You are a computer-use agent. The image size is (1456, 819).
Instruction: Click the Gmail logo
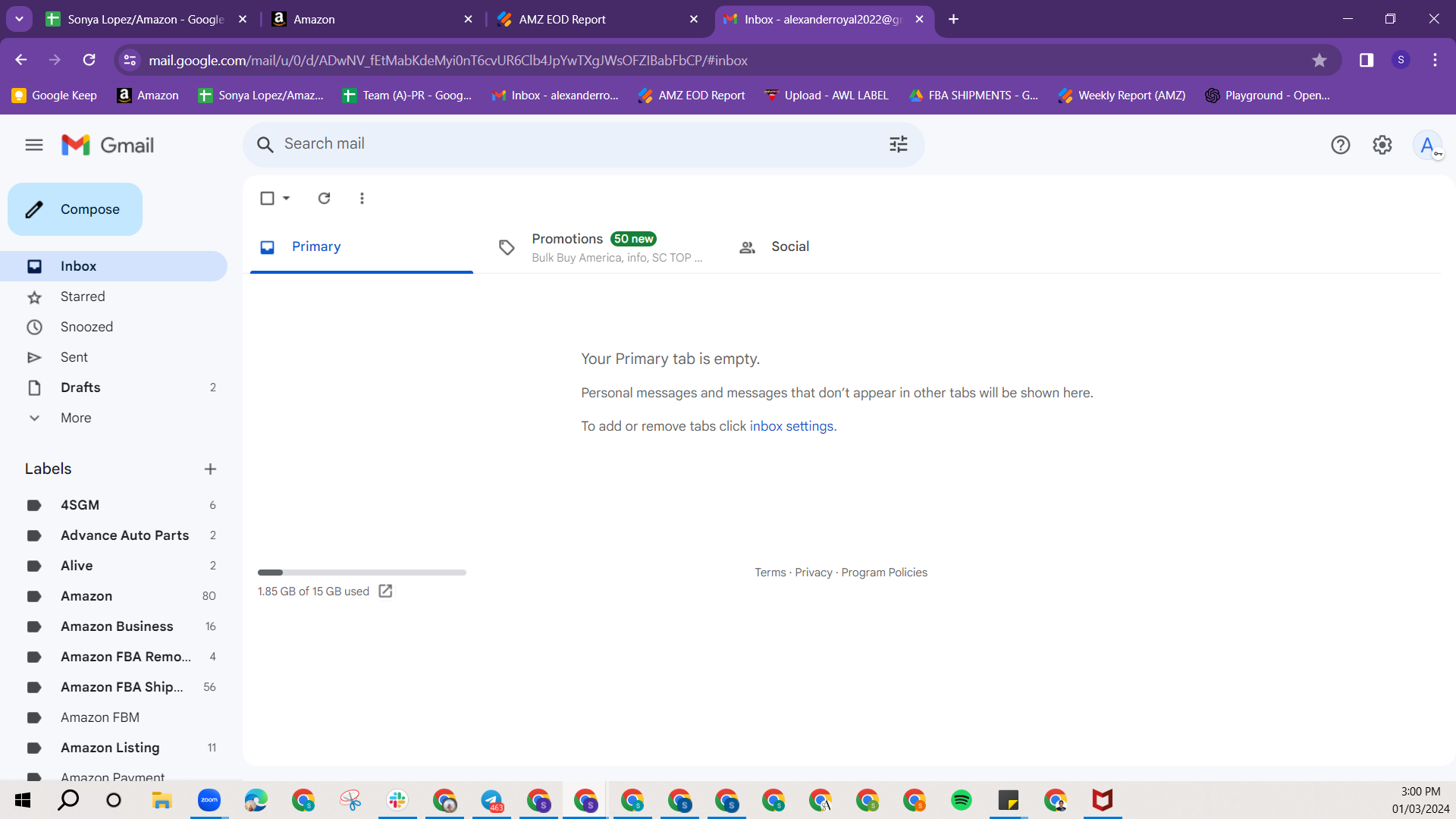click(x=108, y=145)
